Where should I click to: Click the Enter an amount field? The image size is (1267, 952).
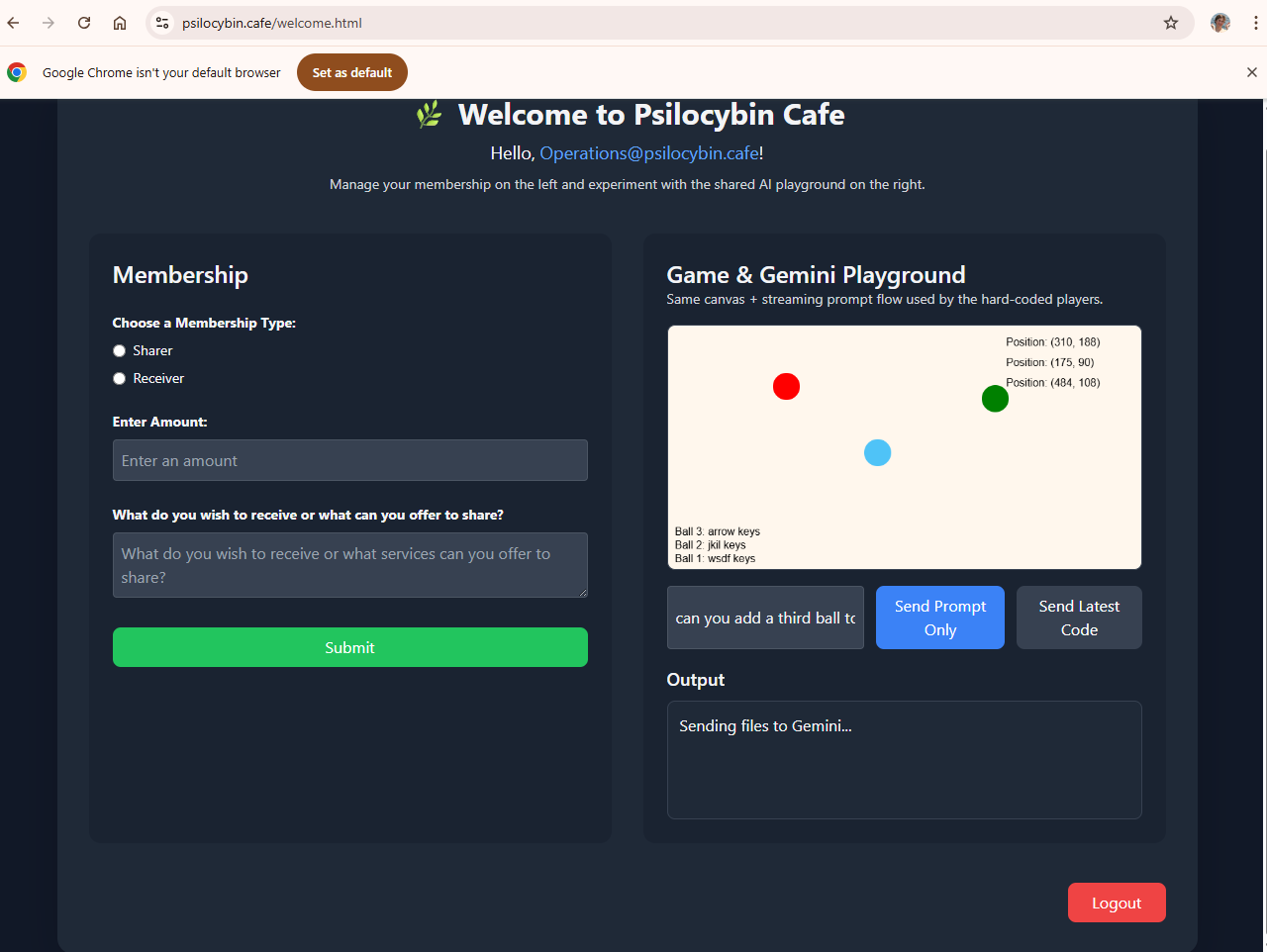349,460
